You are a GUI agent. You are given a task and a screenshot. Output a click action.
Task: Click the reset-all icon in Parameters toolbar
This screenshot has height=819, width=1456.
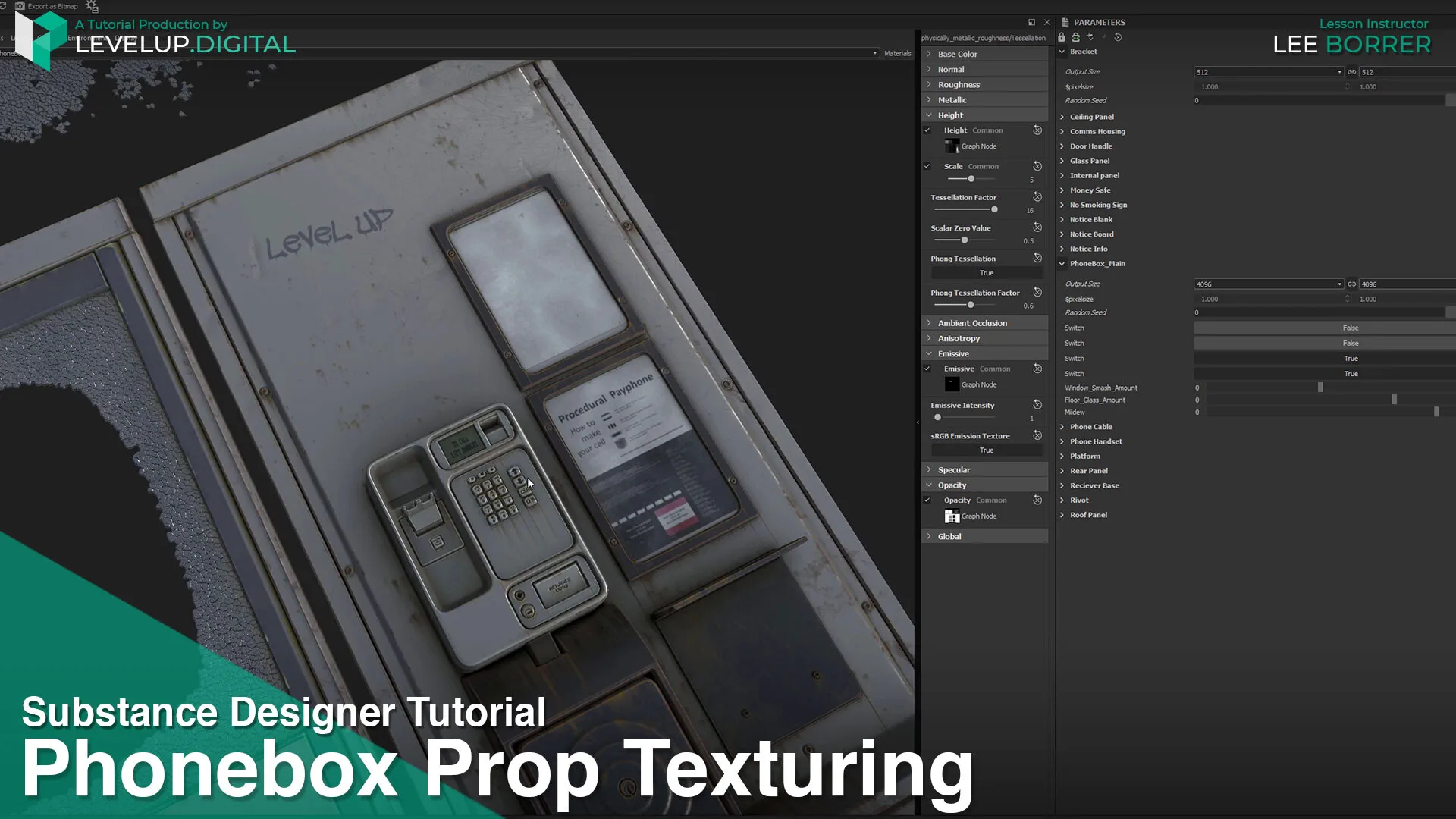click(1118, 37)
